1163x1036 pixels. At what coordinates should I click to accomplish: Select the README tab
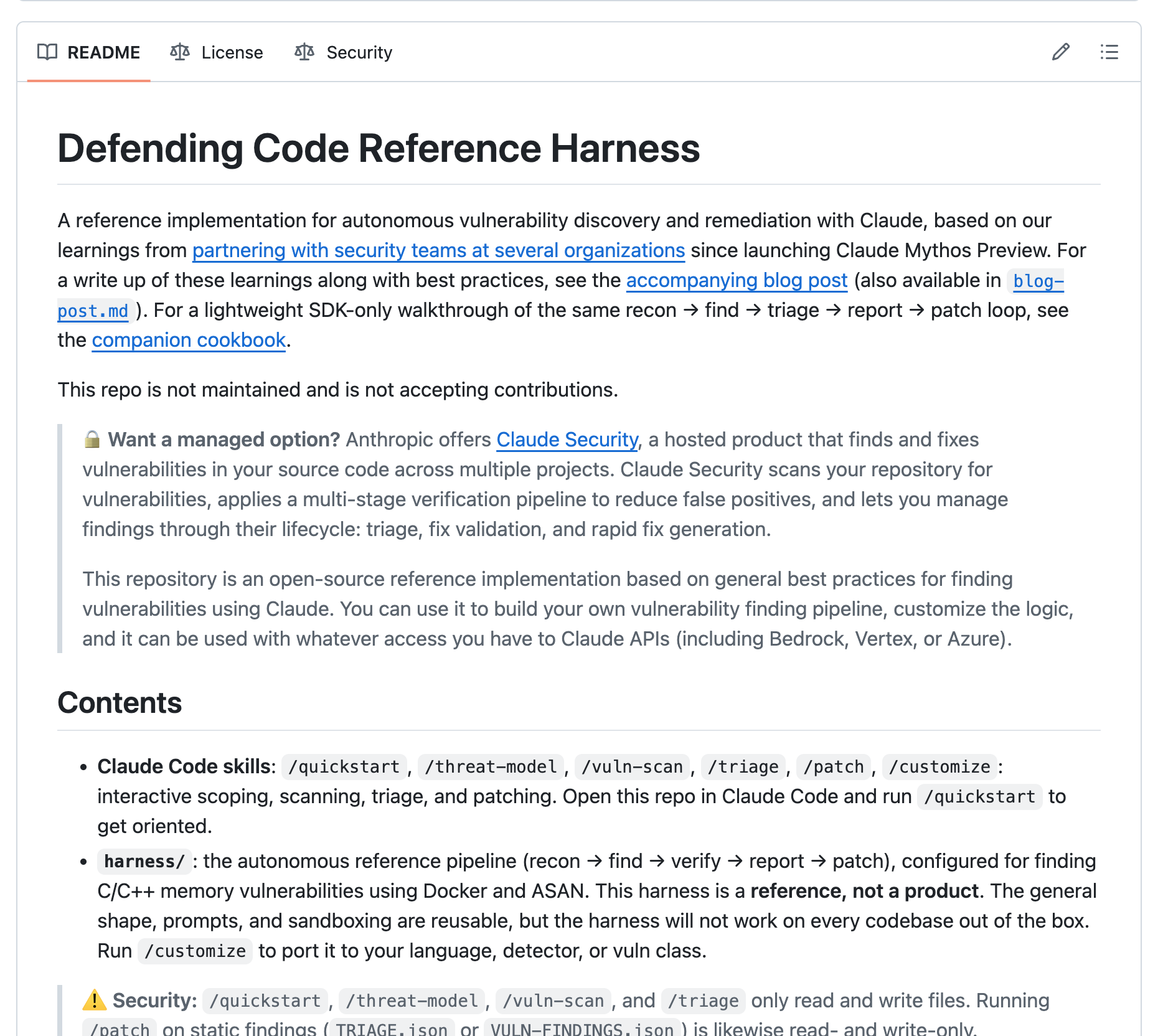[x=88, y=52]
